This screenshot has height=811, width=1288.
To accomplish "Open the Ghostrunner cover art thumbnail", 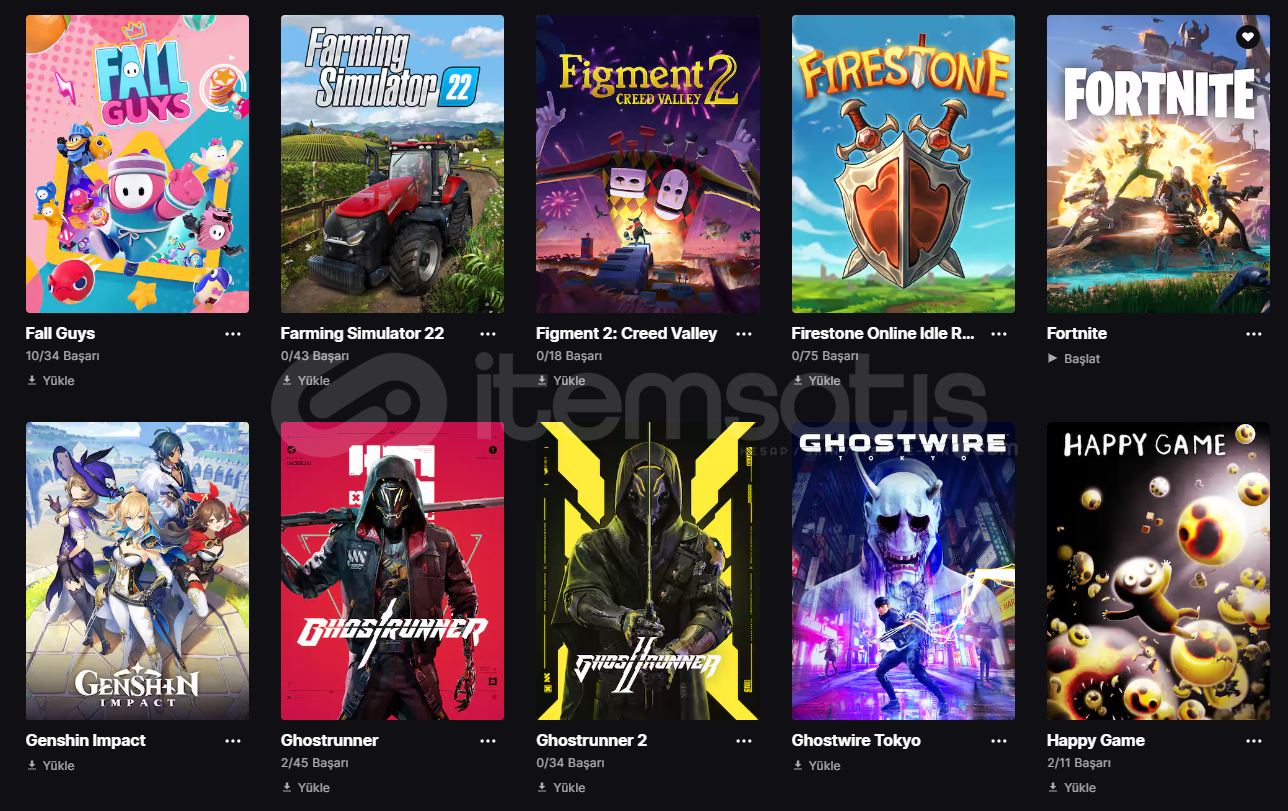I will pos(392,571).
